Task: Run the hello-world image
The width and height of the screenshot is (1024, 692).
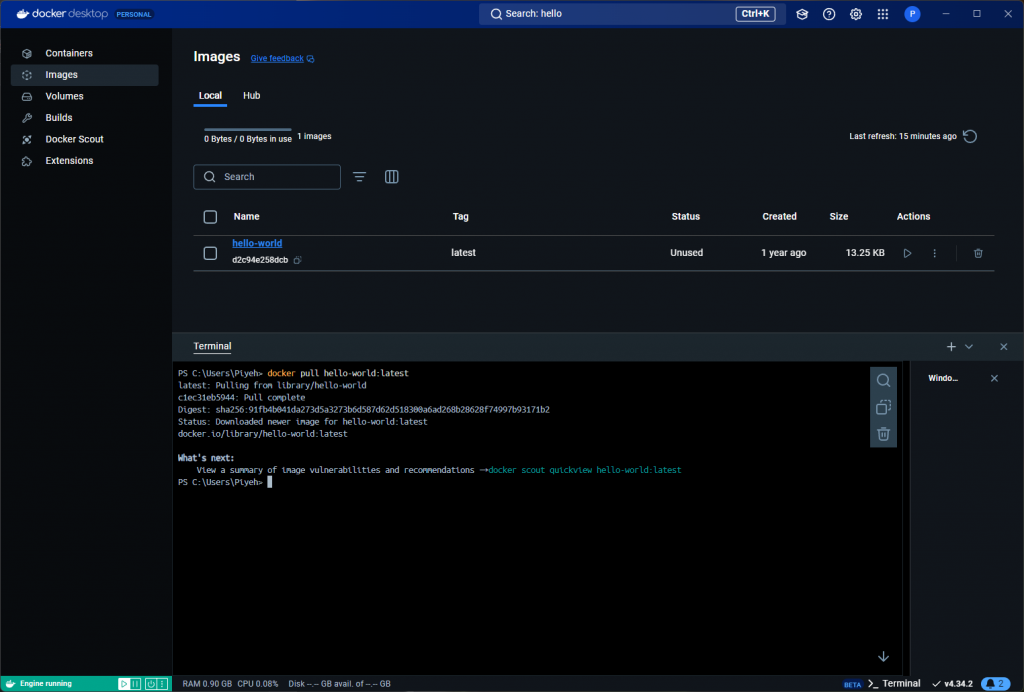Action: pyautogui.click(x=907, y=253)
